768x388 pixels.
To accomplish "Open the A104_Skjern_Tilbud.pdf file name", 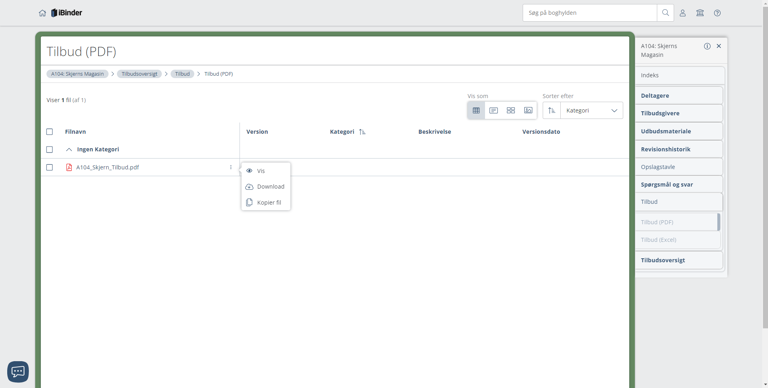I will tap(107, 168).
